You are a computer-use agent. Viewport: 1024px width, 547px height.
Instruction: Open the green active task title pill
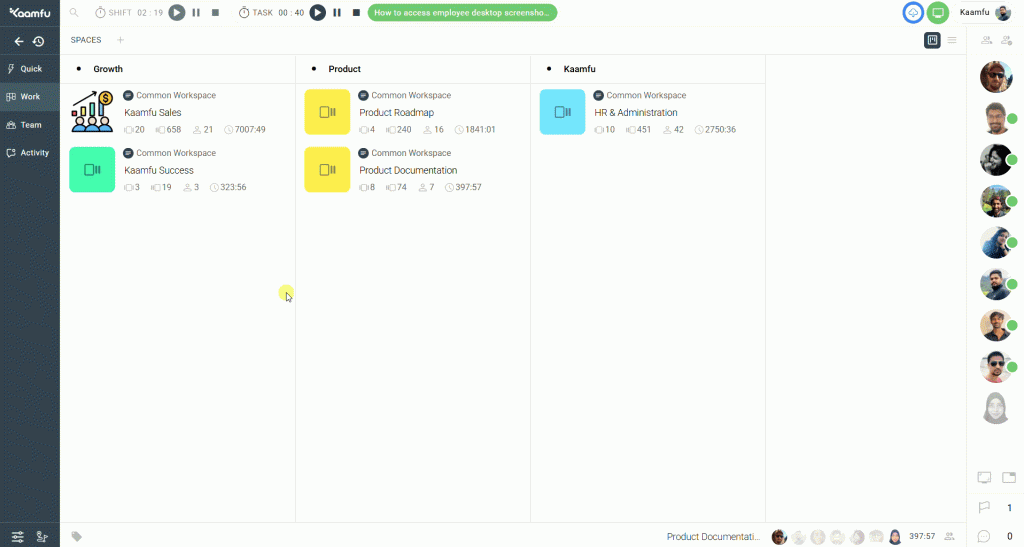462,13
